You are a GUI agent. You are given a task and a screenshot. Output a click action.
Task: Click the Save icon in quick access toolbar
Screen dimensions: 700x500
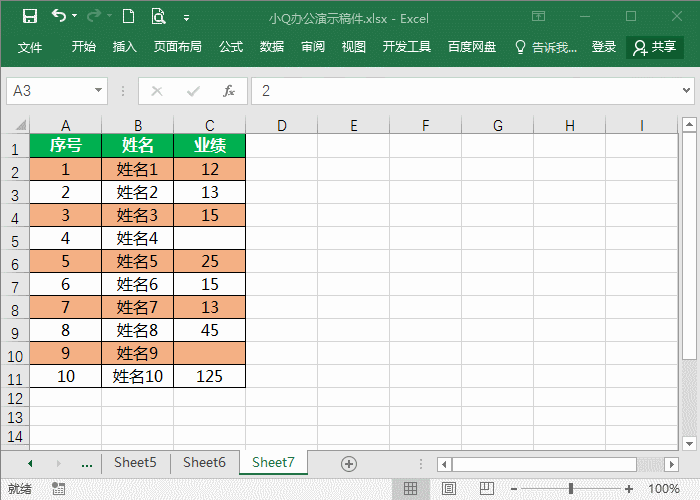30,17
